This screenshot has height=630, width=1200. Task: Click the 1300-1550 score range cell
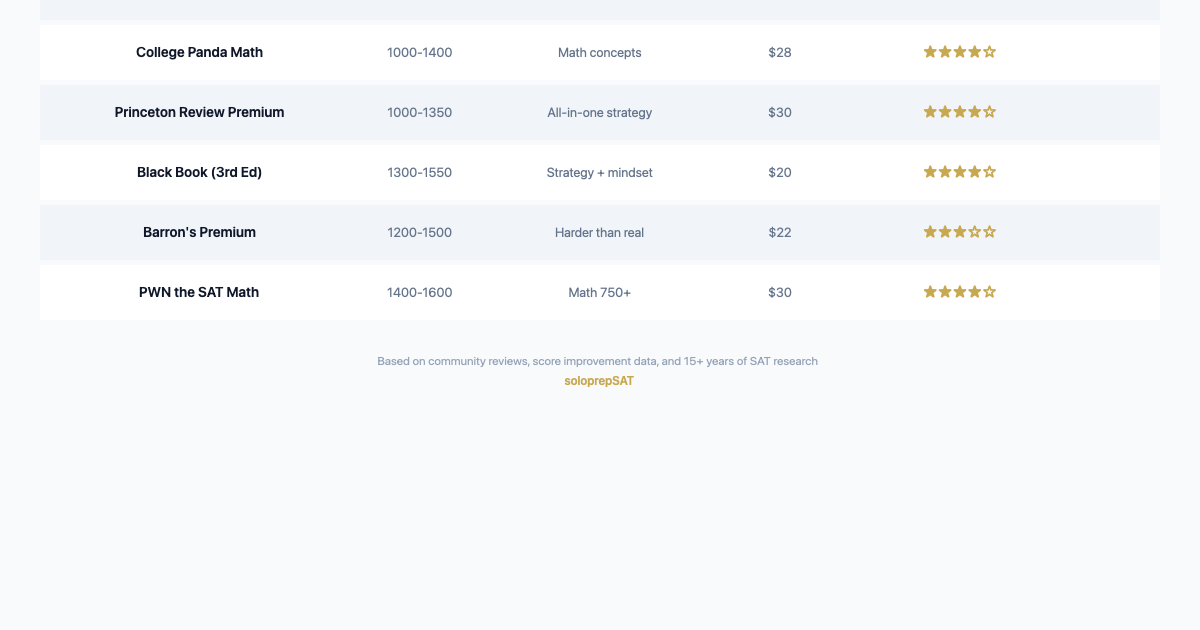(x=420, y=172)
